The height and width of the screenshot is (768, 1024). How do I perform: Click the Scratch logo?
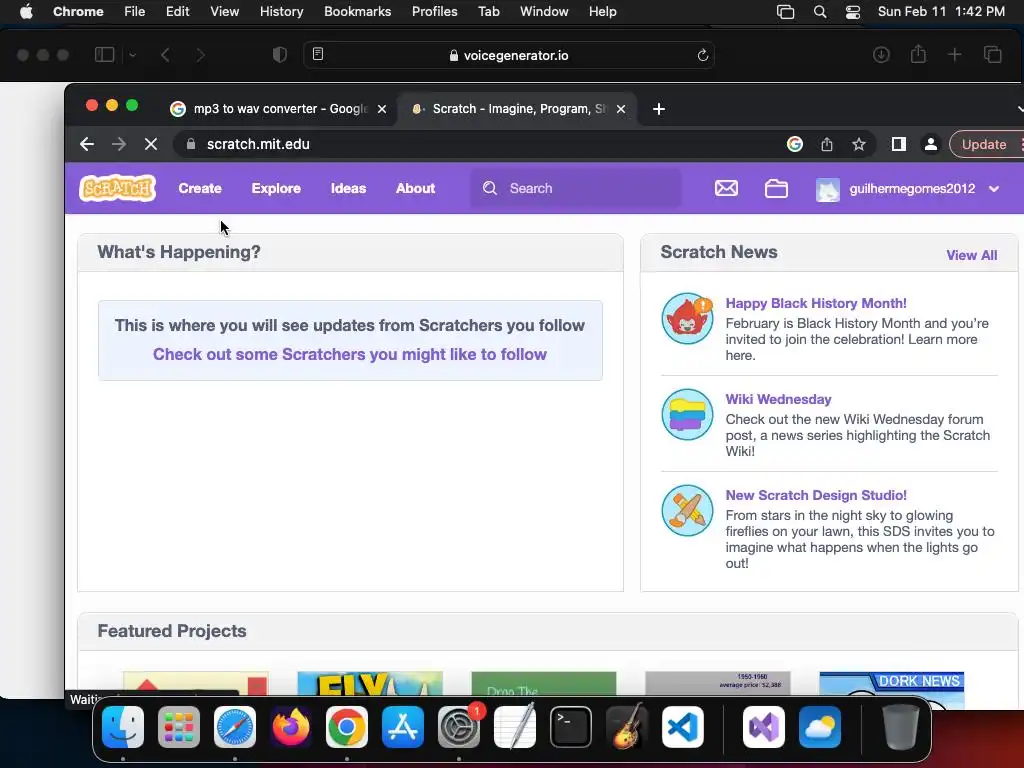point(118,188)
